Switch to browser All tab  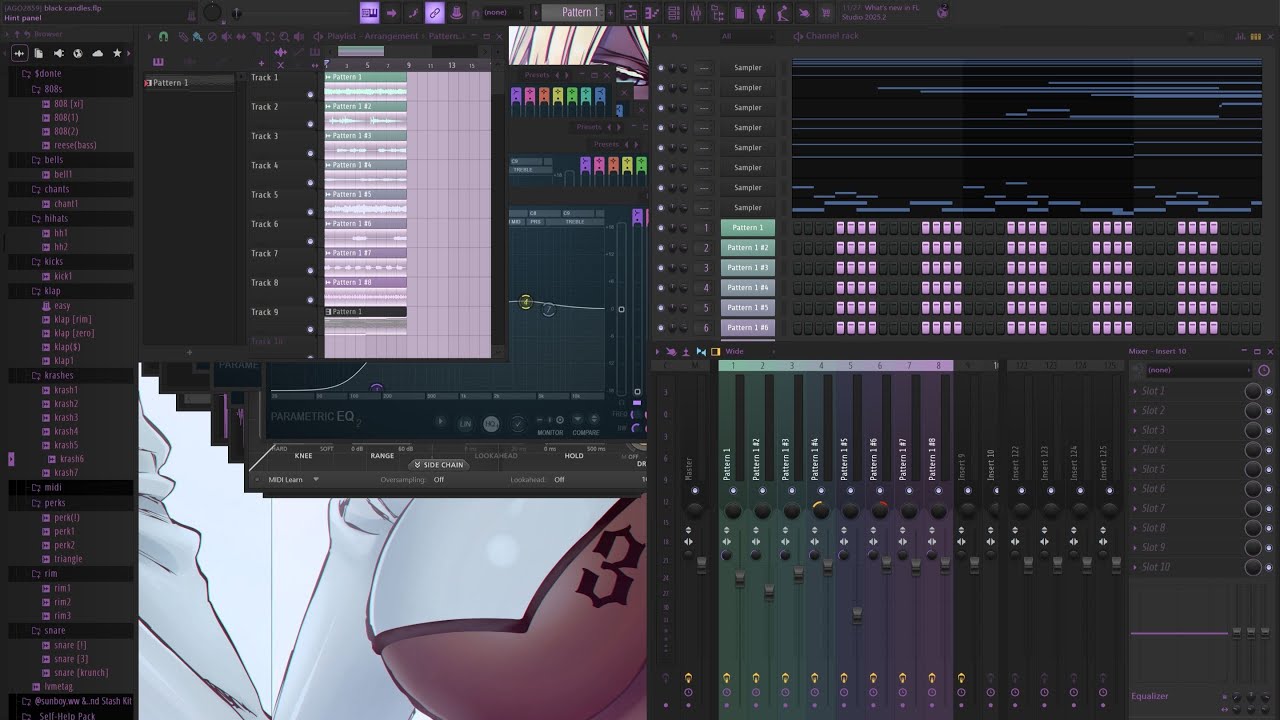pyautogui.click(x=19, y=53)
